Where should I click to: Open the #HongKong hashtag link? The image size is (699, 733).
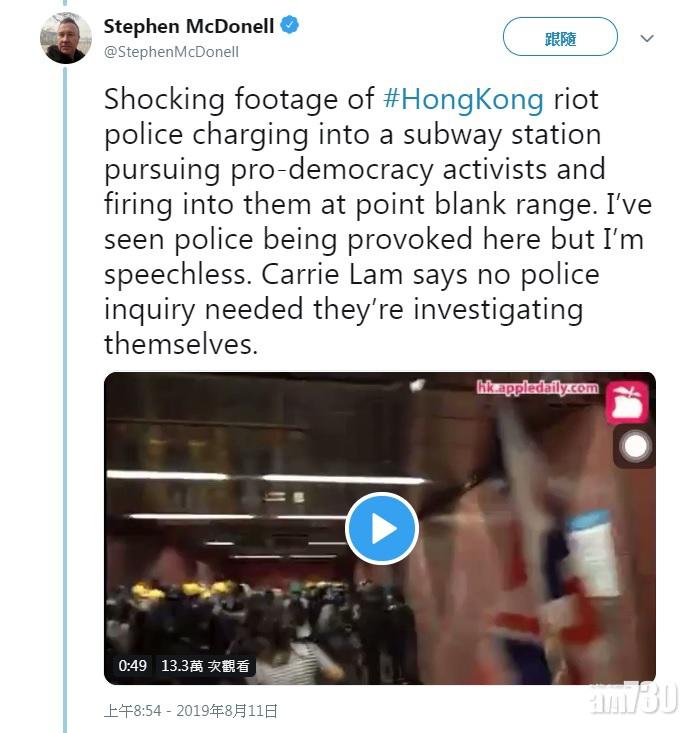tap(464, 99)
